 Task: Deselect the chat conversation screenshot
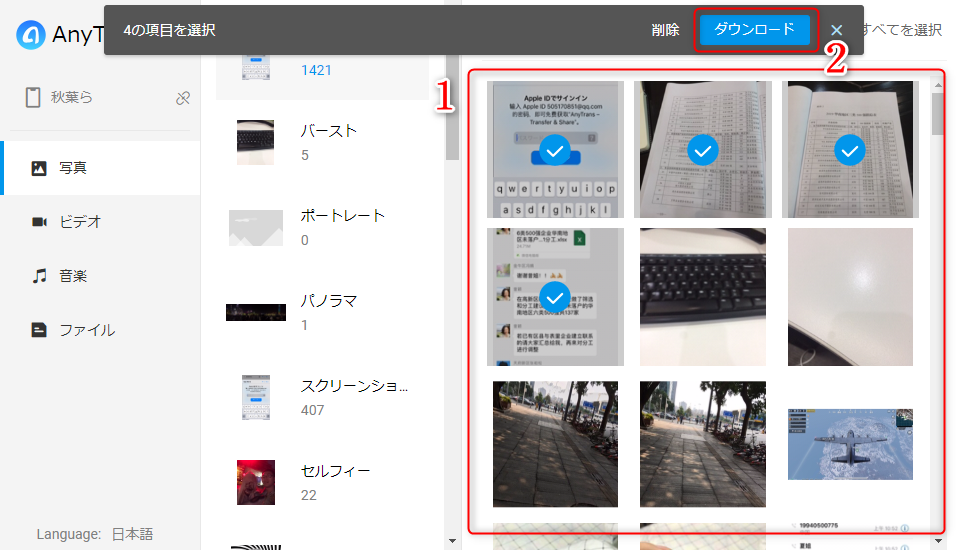[555, 298]
